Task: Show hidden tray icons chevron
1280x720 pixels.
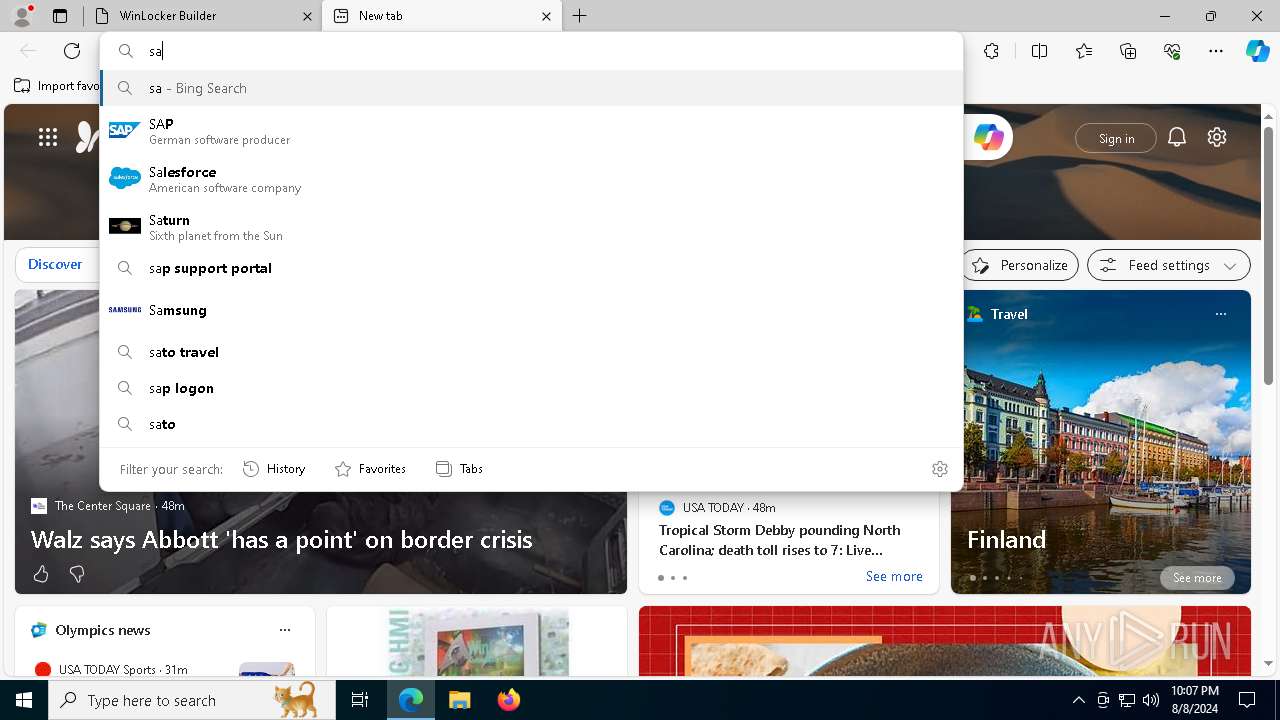Action: coord(1079,700)
